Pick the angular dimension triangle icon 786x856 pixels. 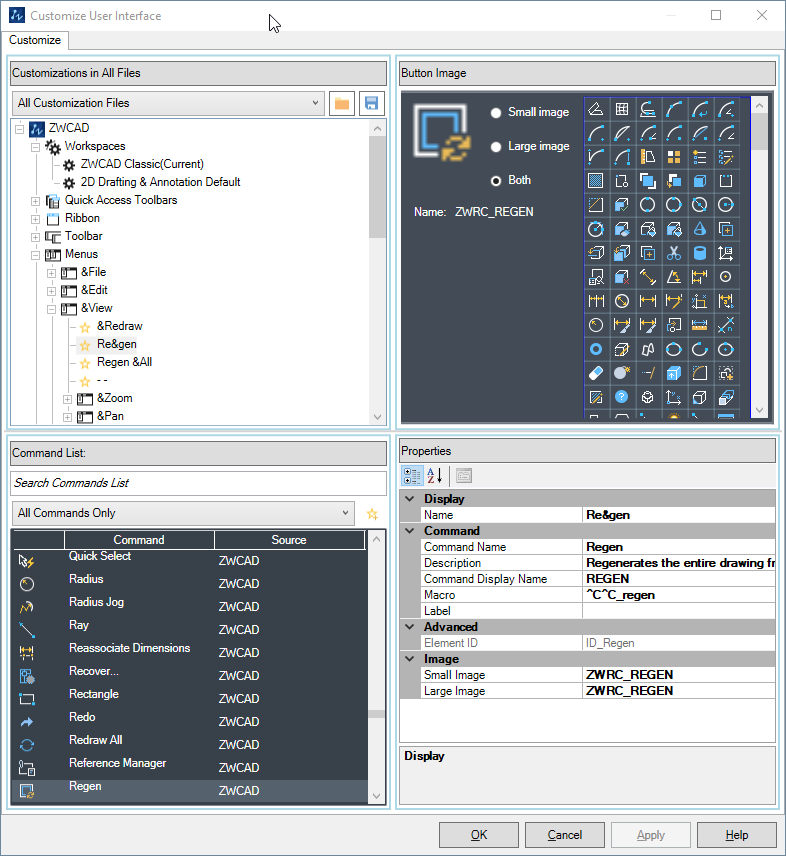click(x=674, y=277)
